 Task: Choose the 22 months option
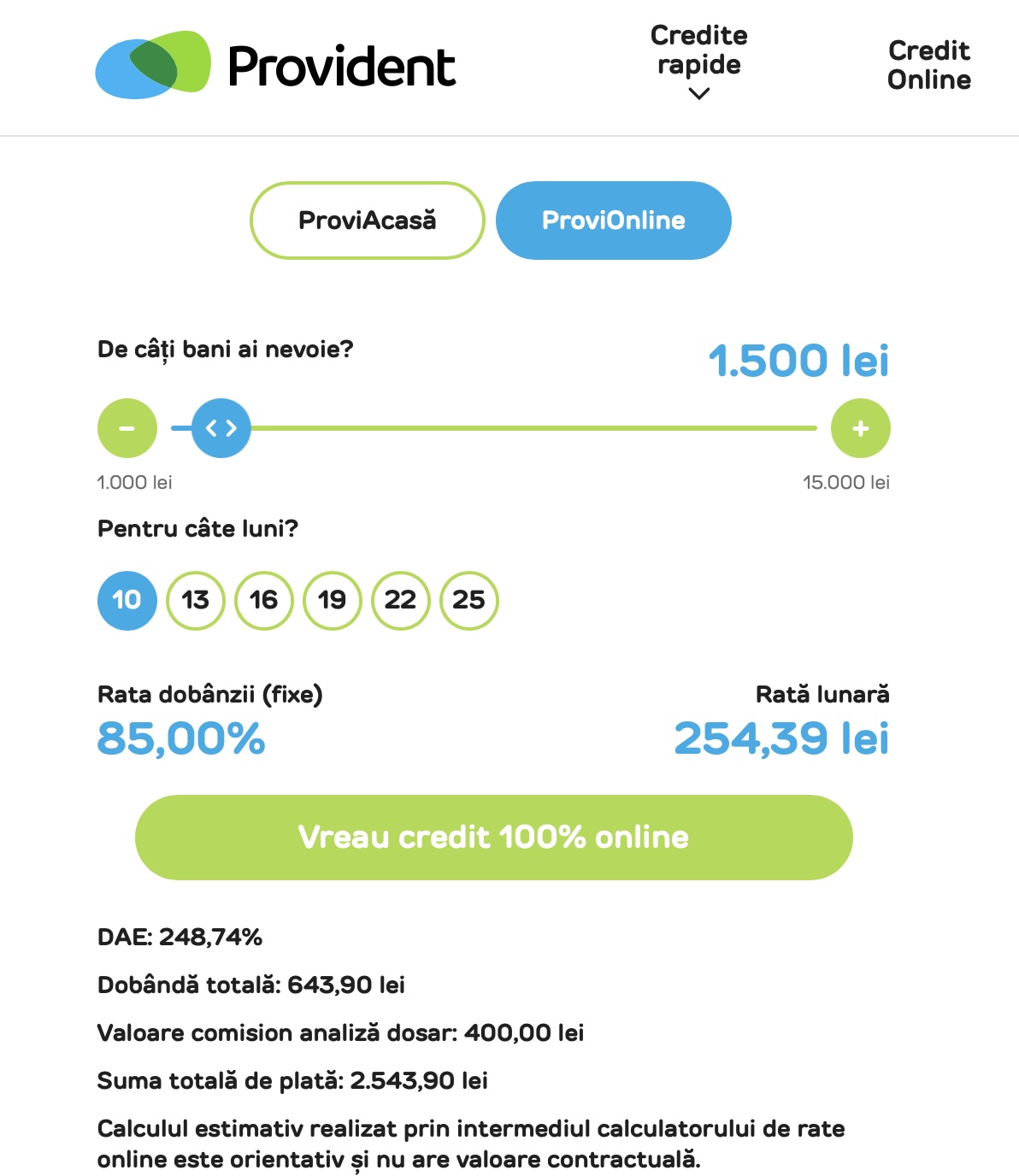401,600
